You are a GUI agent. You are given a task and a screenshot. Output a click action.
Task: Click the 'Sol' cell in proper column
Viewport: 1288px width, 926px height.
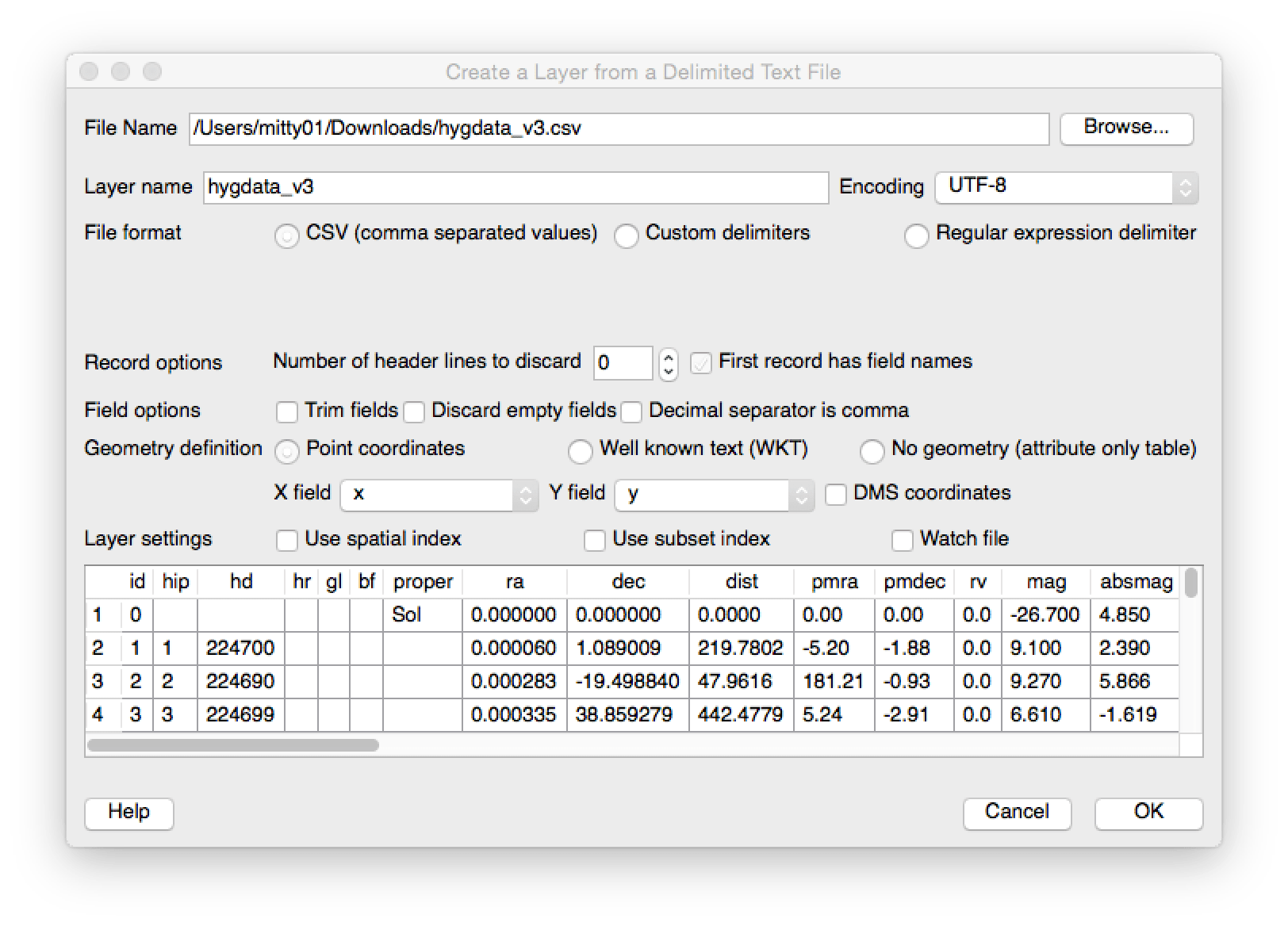(423, 615)
